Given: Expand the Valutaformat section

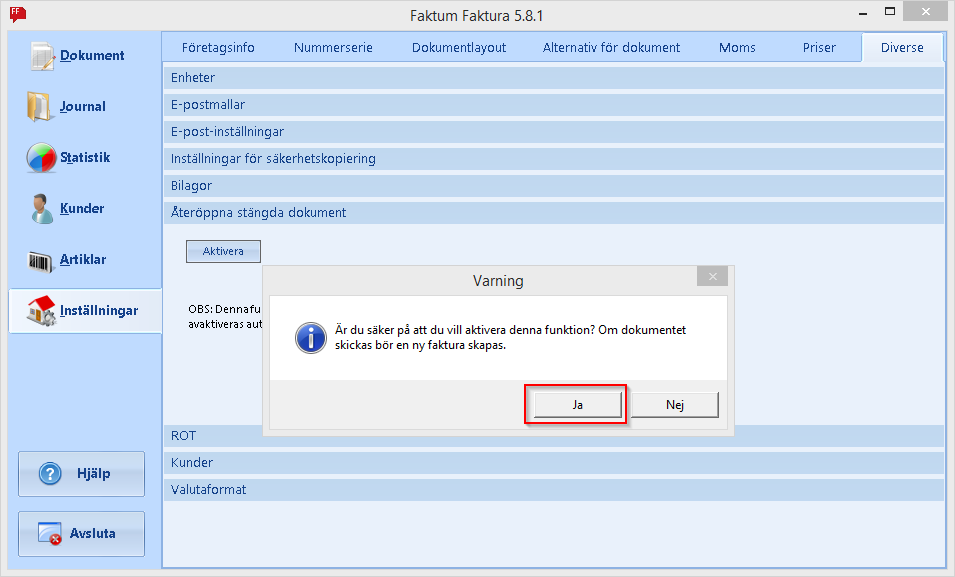Looking at the screenshot, I should coord(554,490).
